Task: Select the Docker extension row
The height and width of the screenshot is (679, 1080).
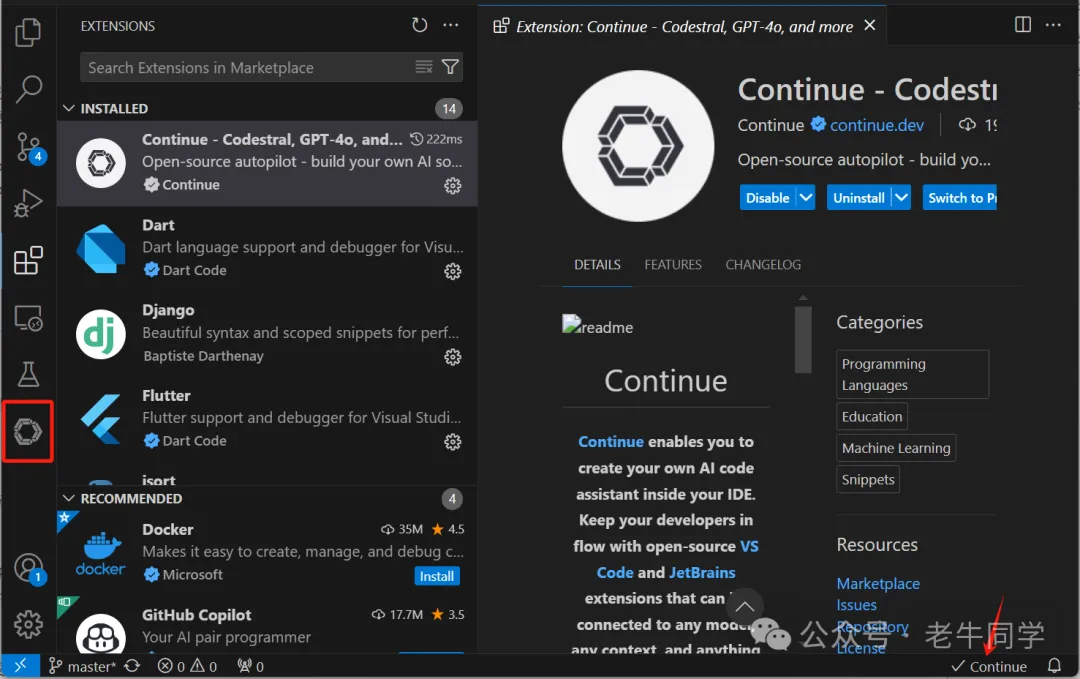Action: pos(267,552)
